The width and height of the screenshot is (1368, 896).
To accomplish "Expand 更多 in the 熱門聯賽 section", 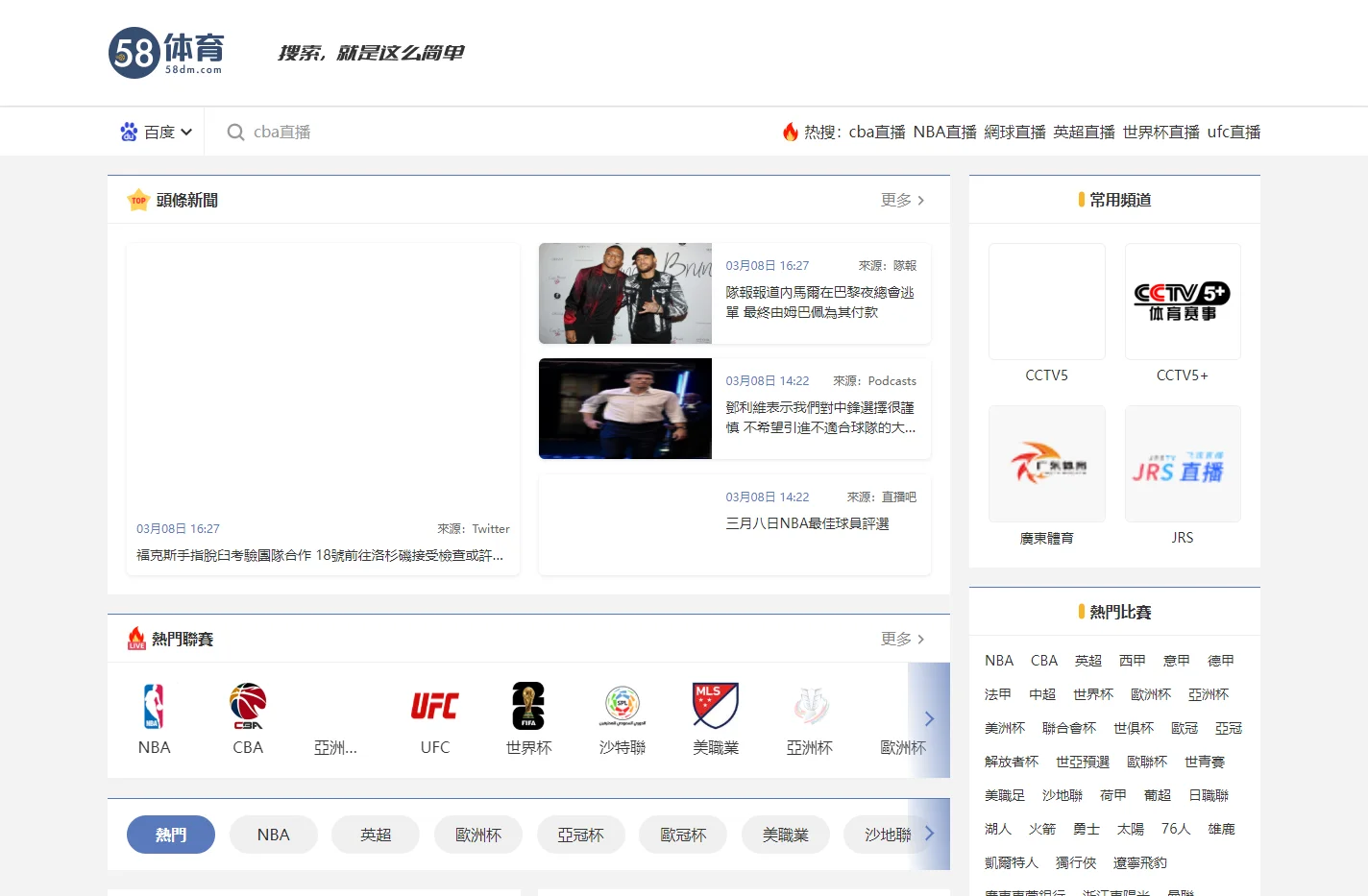I will pos(903,639).
